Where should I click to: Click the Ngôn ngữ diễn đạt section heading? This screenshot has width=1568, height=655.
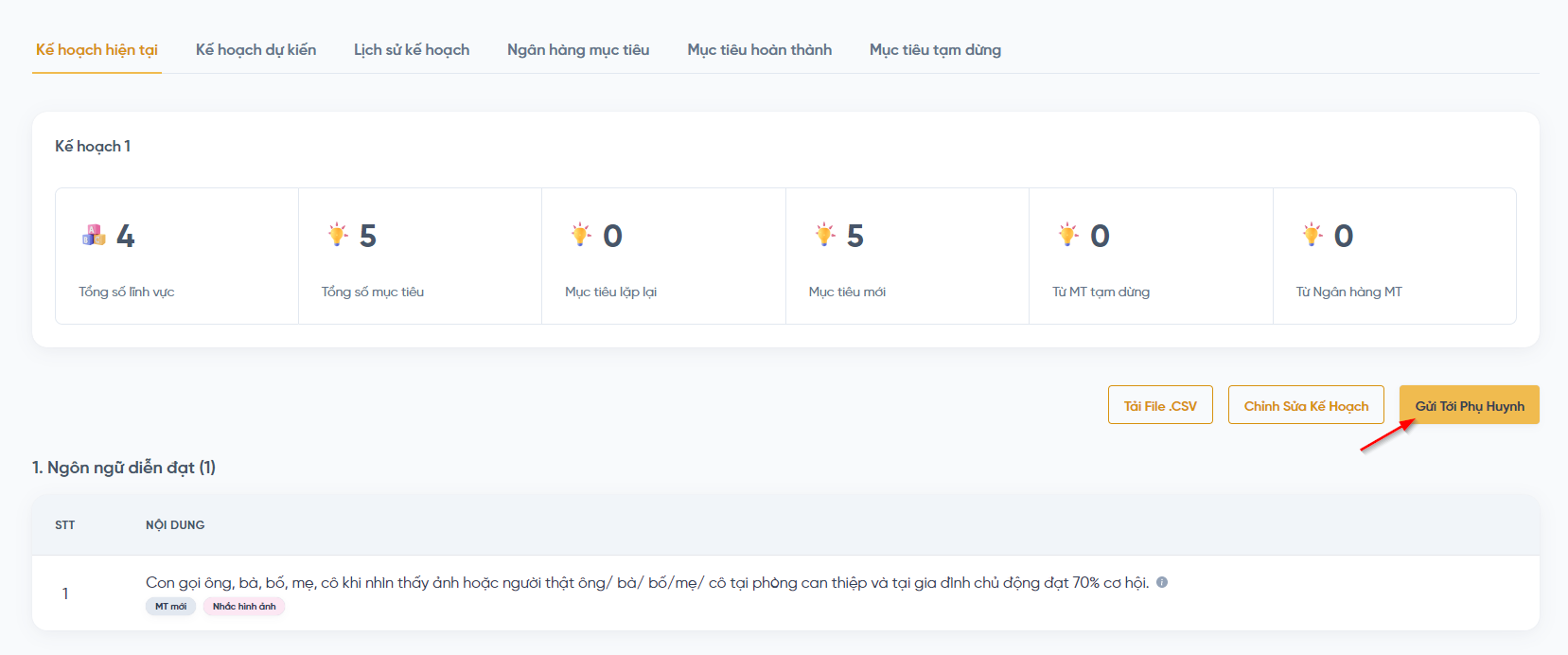[x=124, y=468]
